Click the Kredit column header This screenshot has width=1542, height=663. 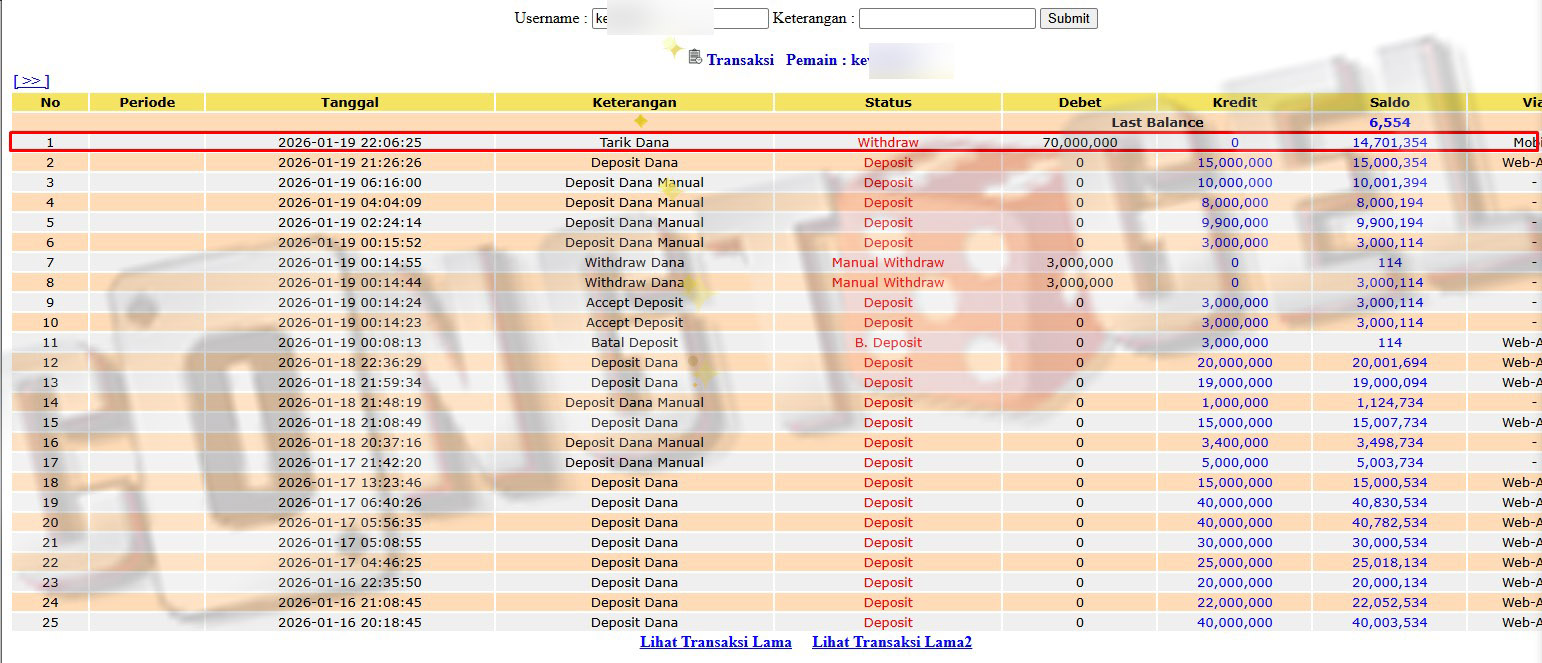coord(1234,102)
